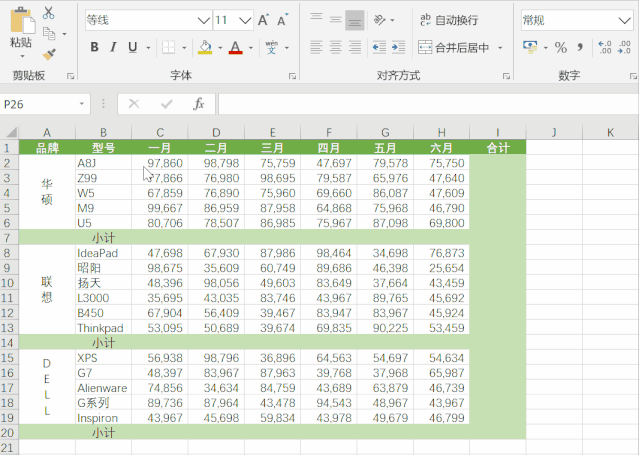Open the Fill Color dropdown arrow
The image size is (639, 455).
[x=220, y=48]
